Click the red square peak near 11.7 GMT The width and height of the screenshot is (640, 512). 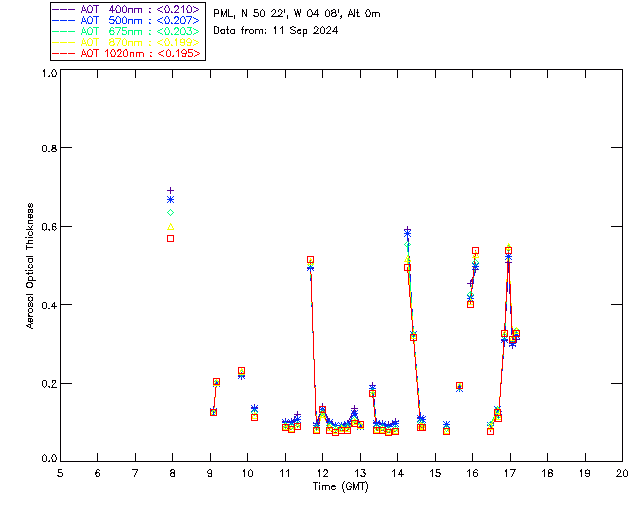coord(310,260)
